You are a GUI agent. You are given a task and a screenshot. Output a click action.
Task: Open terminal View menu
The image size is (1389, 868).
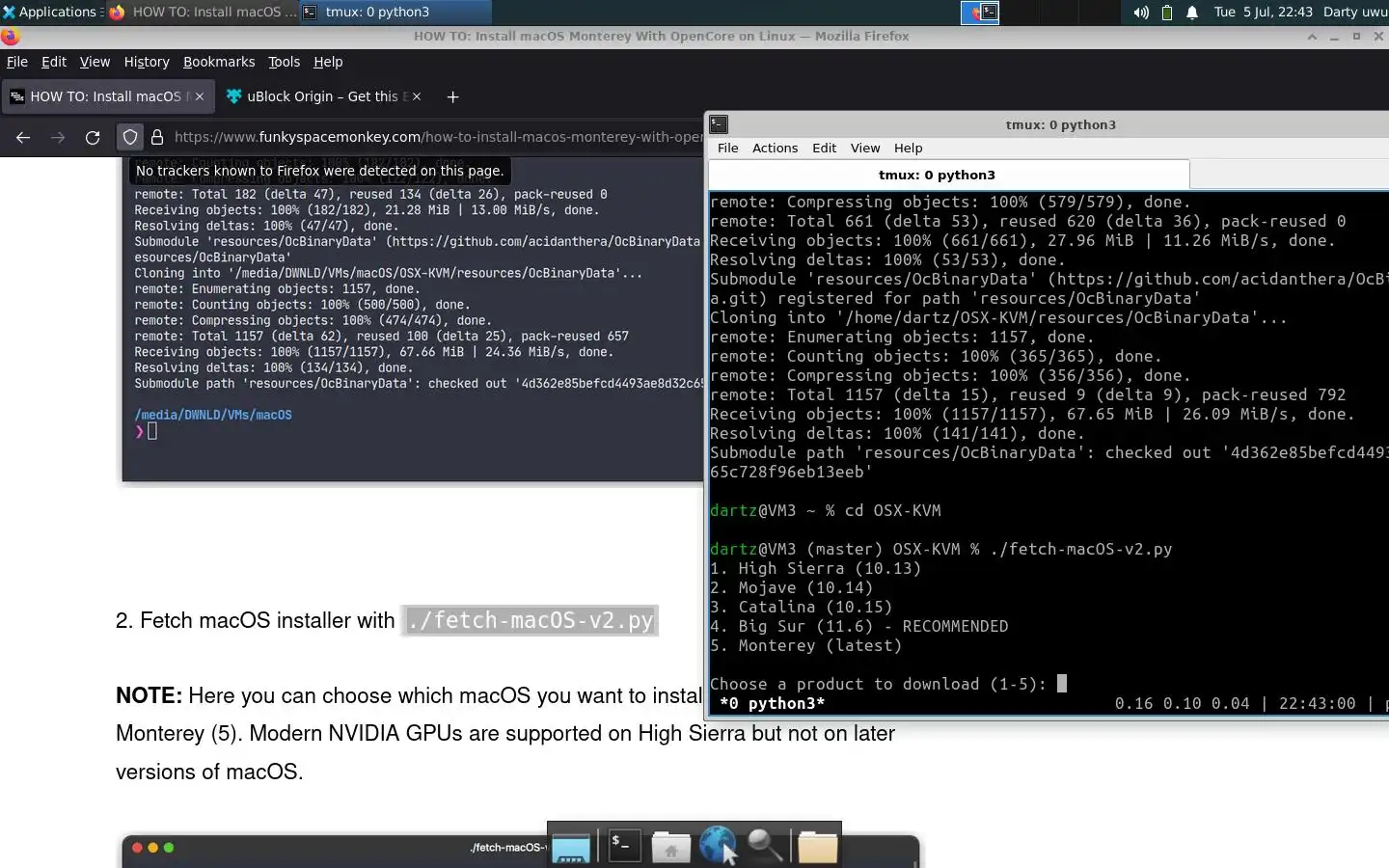865,148
